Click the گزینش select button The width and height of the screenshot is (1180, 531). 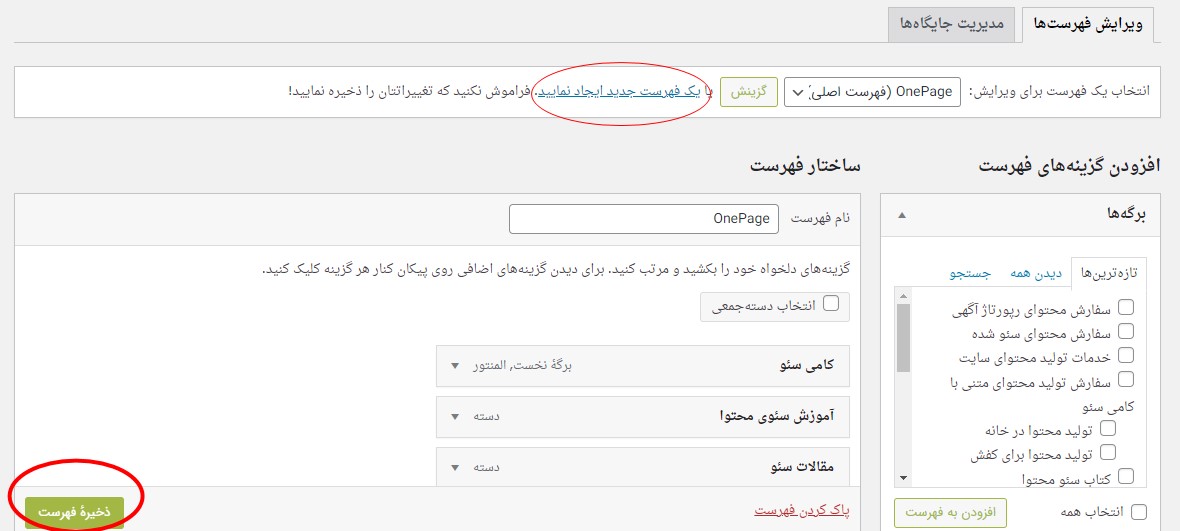click(x=749, y=92)
